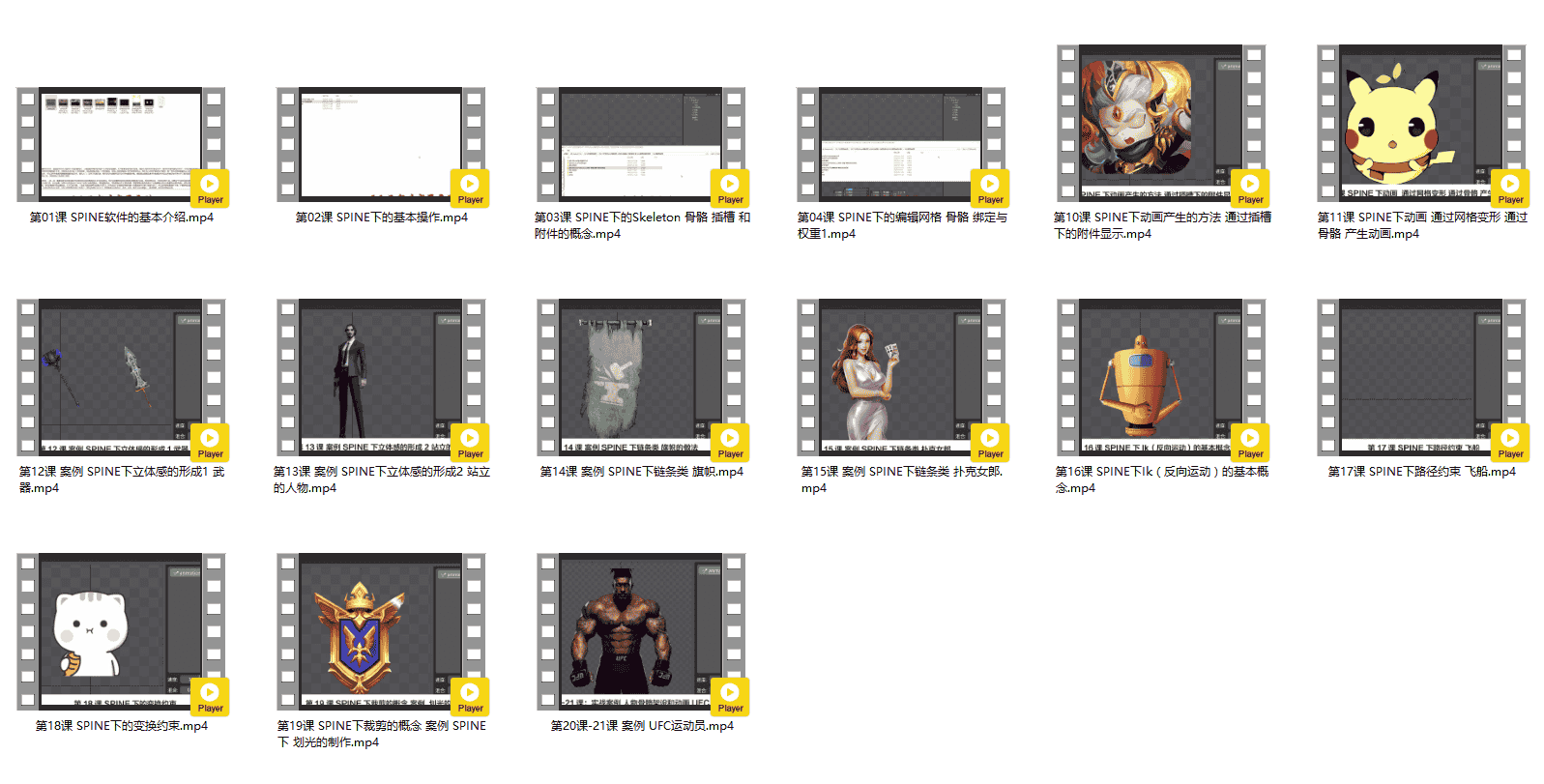Click the Player badge on 第11课 video

click(x=1510, y=189)
